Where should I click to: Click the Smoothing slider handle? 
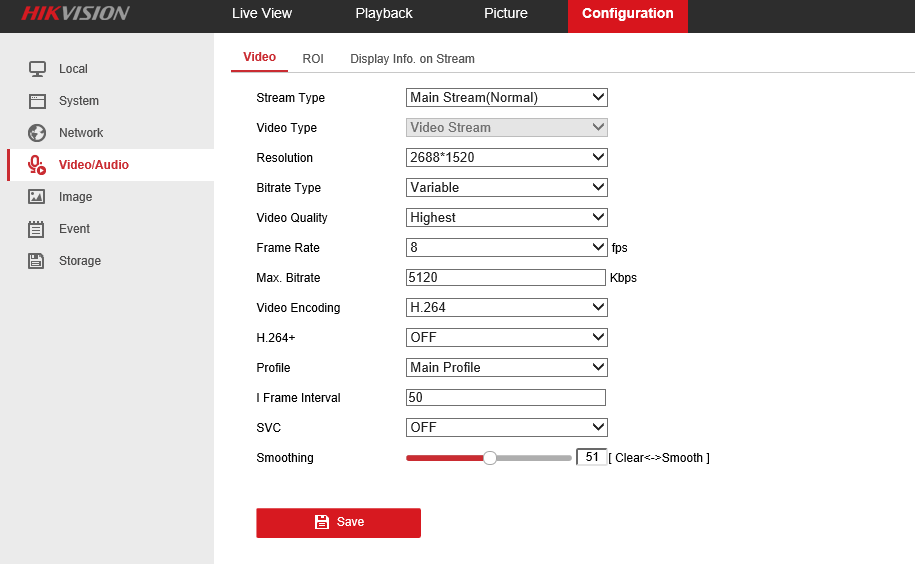(x=490, y=458)
